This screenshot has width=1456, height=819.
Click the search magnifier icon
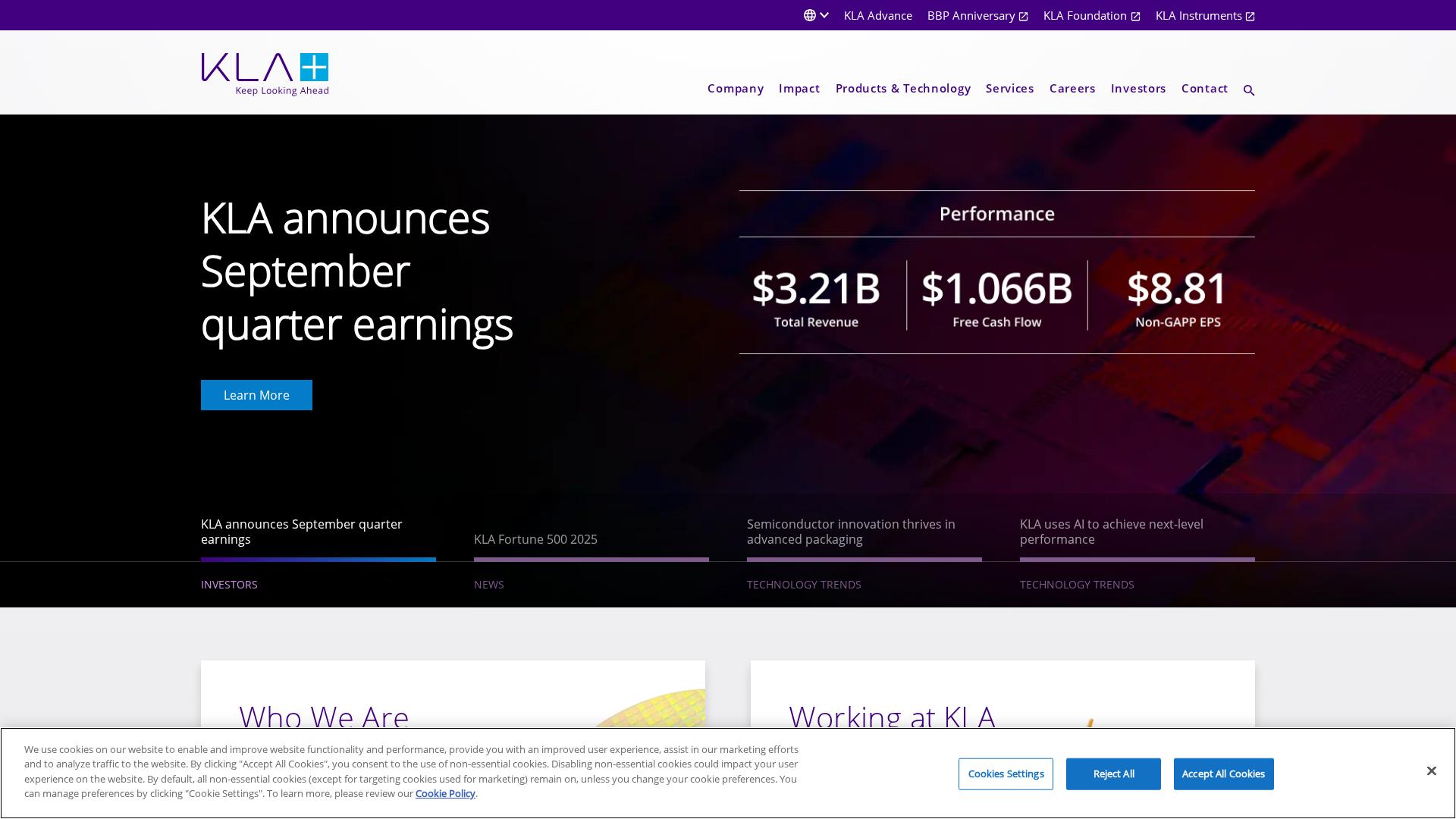[x=1249, y=90]
